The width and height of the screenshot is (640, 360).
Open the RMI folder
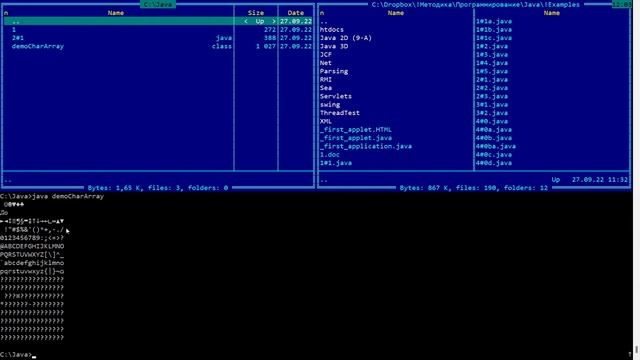pos(326,80)
